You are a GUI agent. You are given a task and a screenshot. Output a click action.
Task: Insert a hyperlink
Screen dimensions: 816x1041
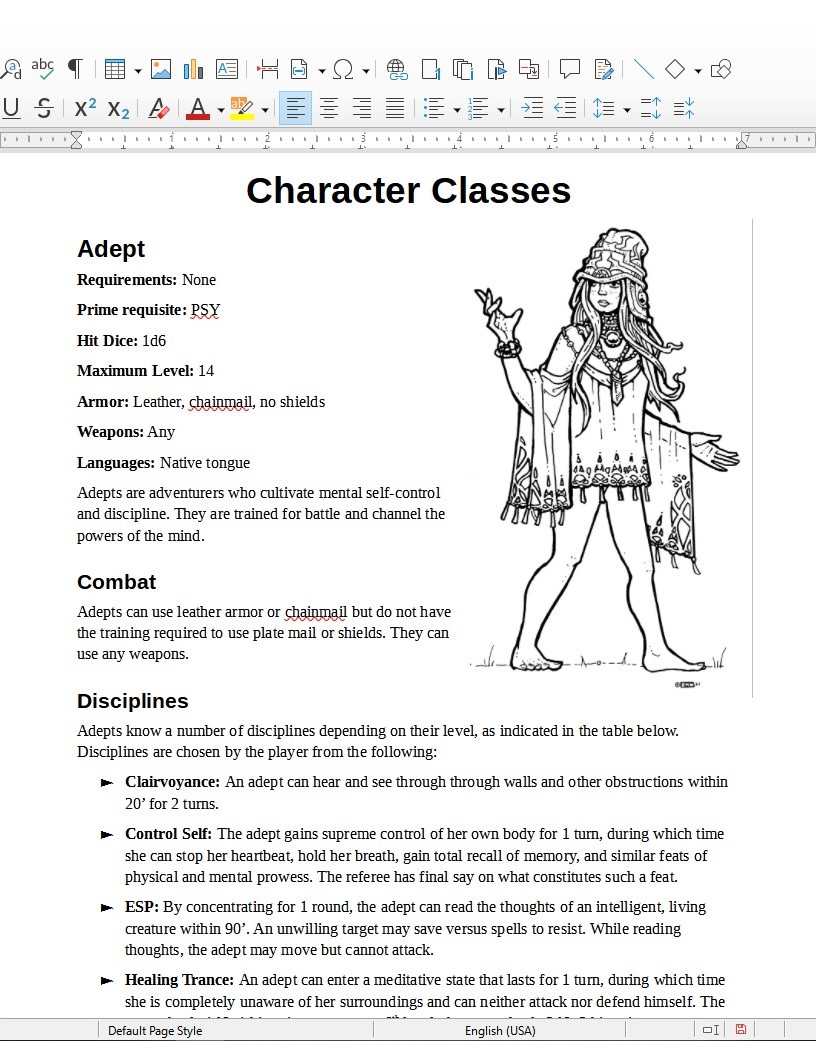pyautogui.click(x=397, y=69)
